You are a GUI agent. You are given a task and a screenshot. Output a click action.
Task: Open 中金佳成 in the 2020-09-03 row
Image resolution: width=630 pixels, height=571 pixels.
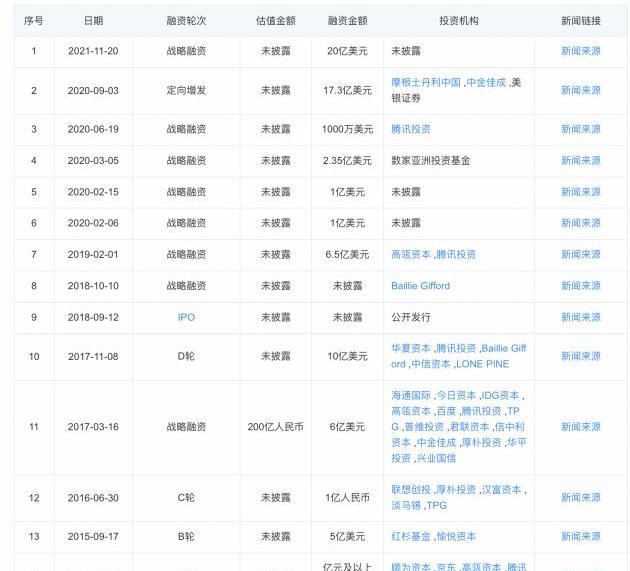(x=486, y=83)
